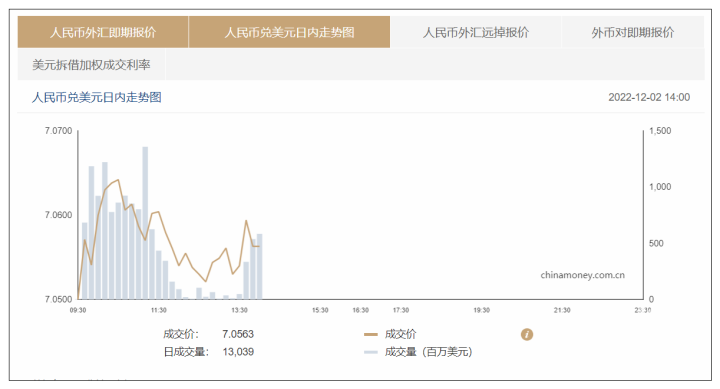Open the 外币对即期报价 tab
The height and width of the screenshot is (389, 720).
click(x=633, y=32)
